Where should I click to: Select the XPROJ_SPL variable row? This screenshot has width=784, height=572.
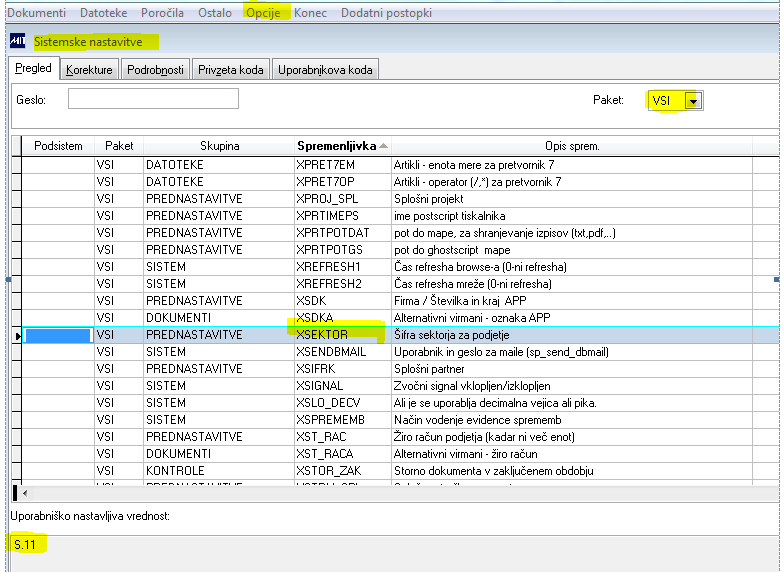pos(328,199)
